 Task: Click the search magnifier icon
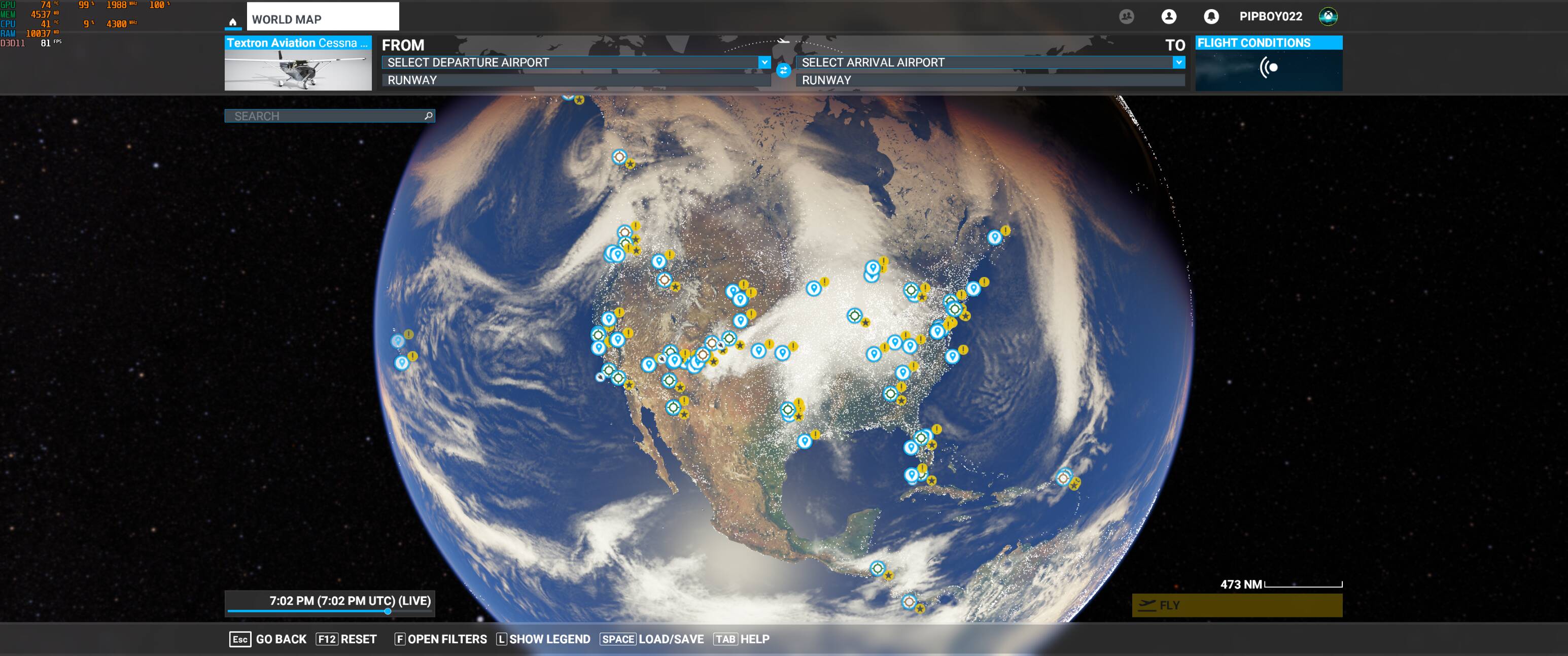pos(429,116)
